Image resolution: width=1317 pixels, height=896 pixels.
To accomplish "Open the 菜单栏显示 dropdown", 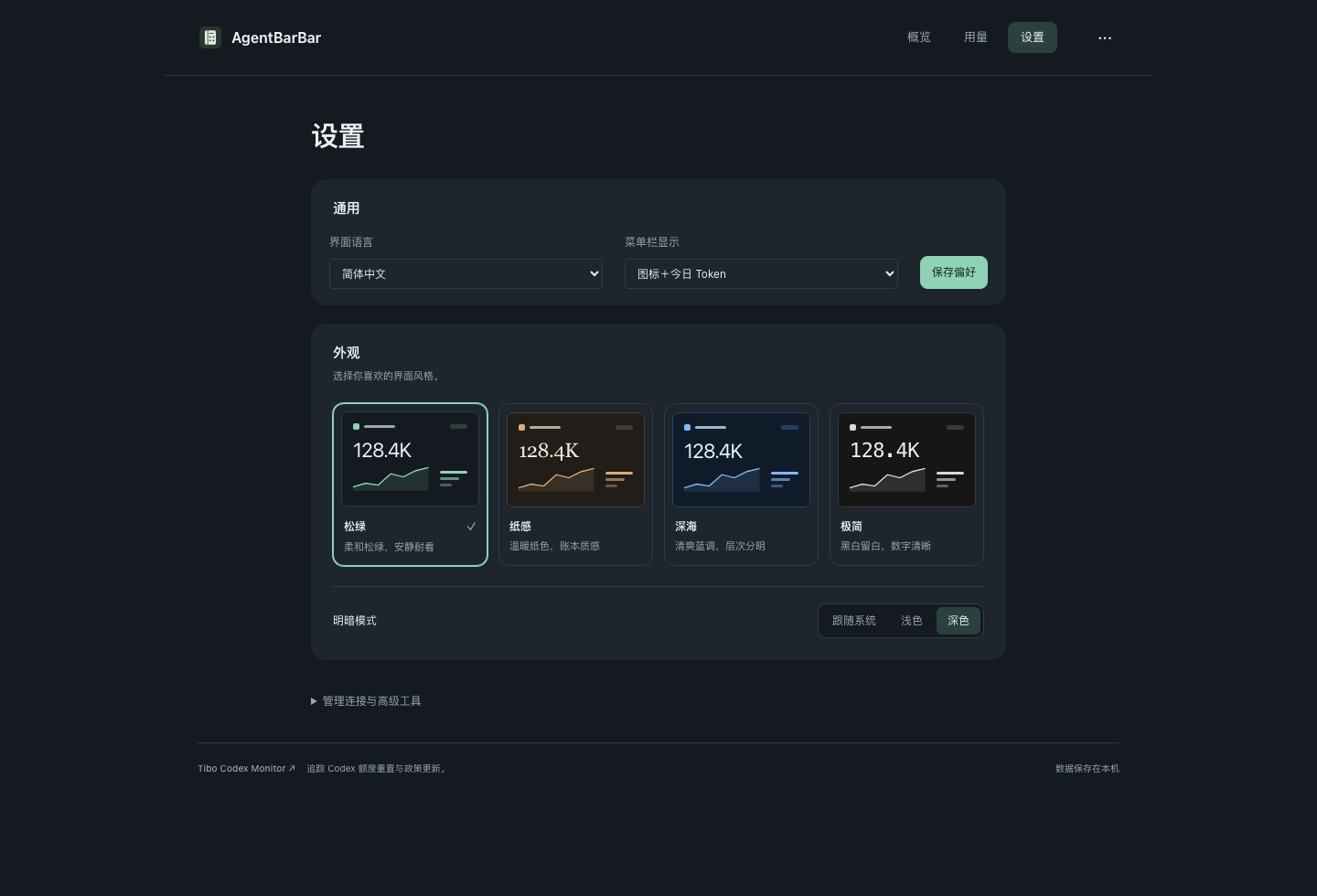I will (761, 273).
